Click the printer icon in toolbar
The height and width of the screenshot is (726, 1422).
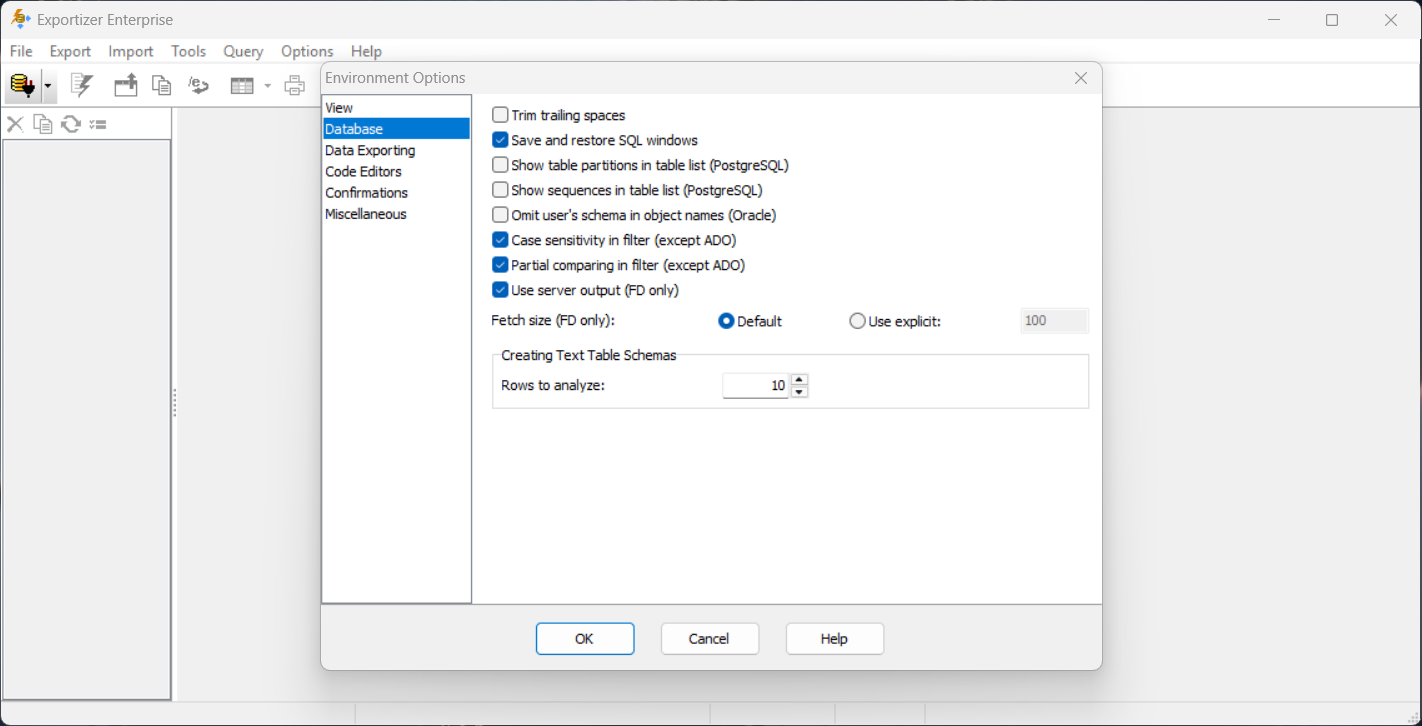[294, 86]
